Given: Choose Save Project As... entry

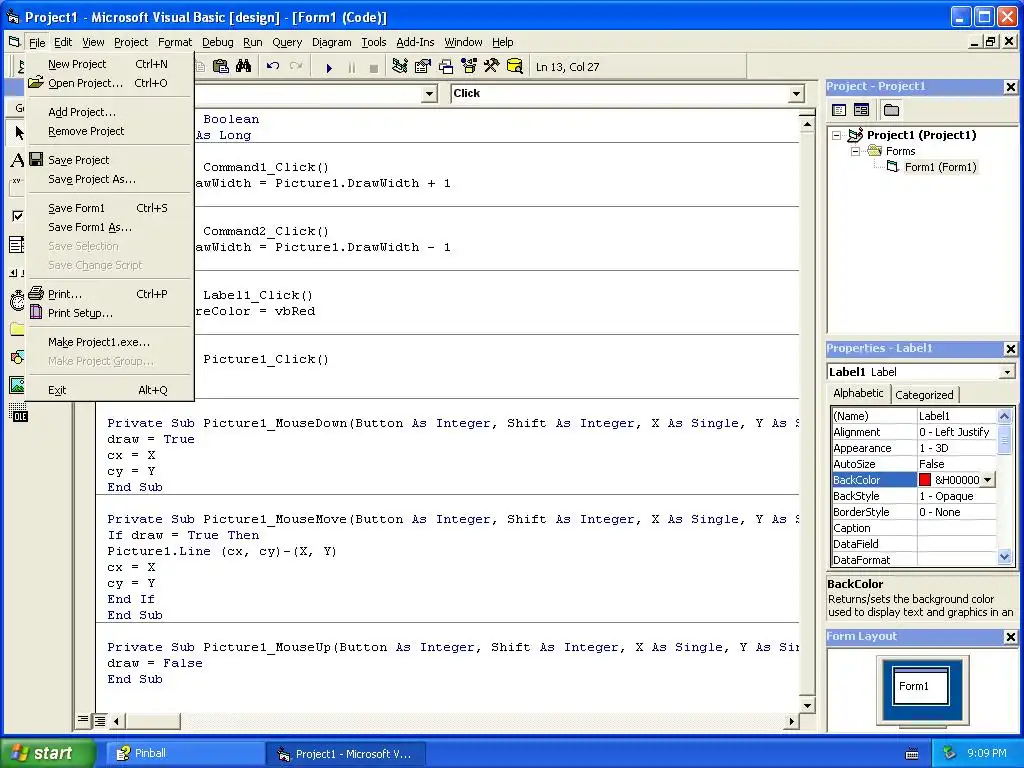Looking at the screenshot, I should (110, 179).
